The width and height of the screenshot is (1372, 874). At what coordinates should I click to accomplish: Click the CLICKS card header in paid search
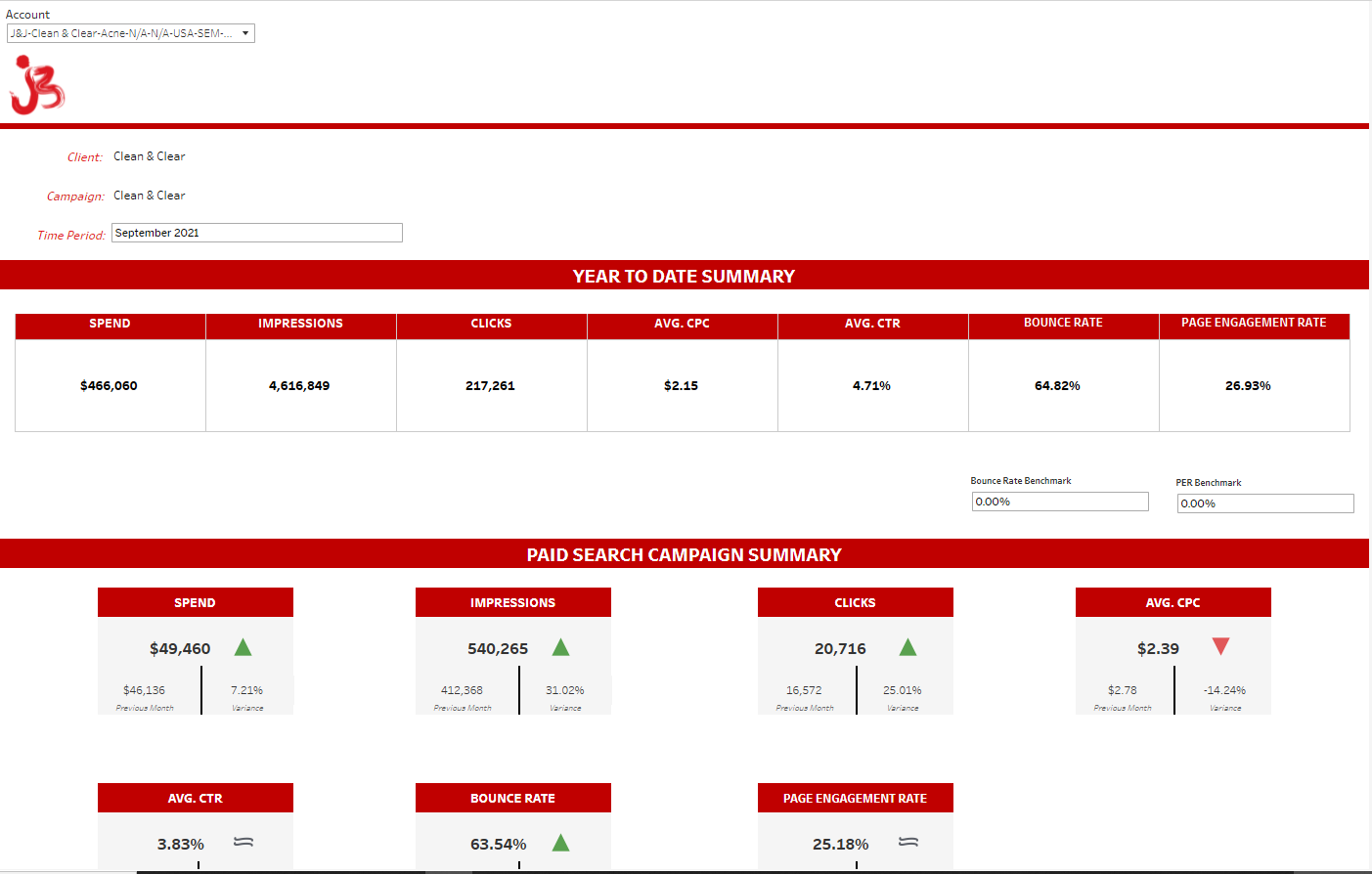pos(856,602)
